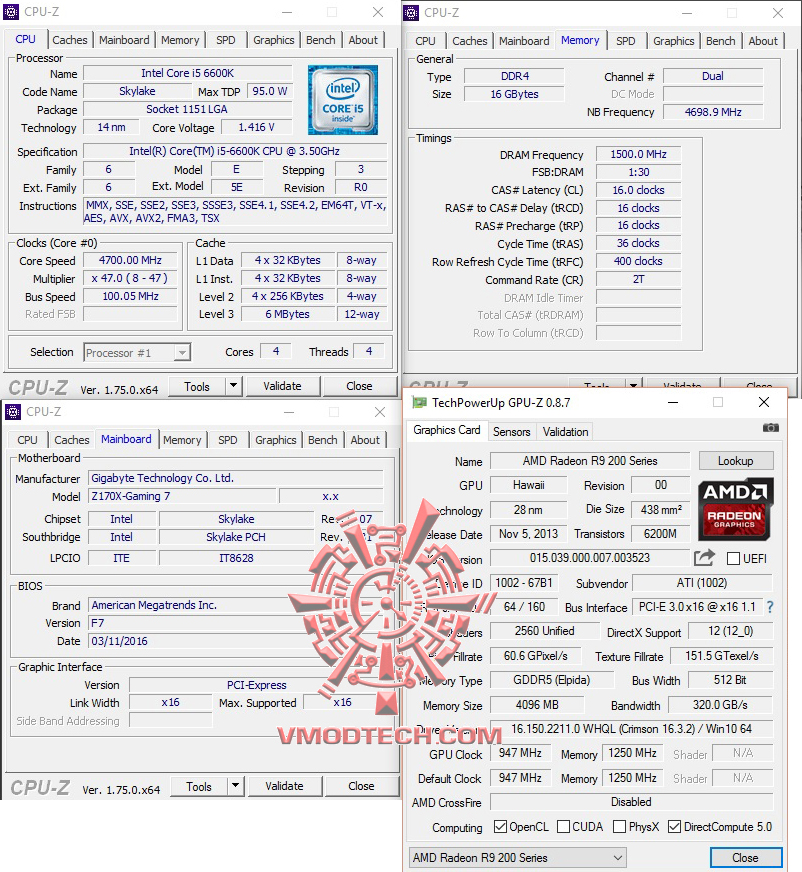
Task: Click Close button in the Mainboard window
Action: coord(361,786)
